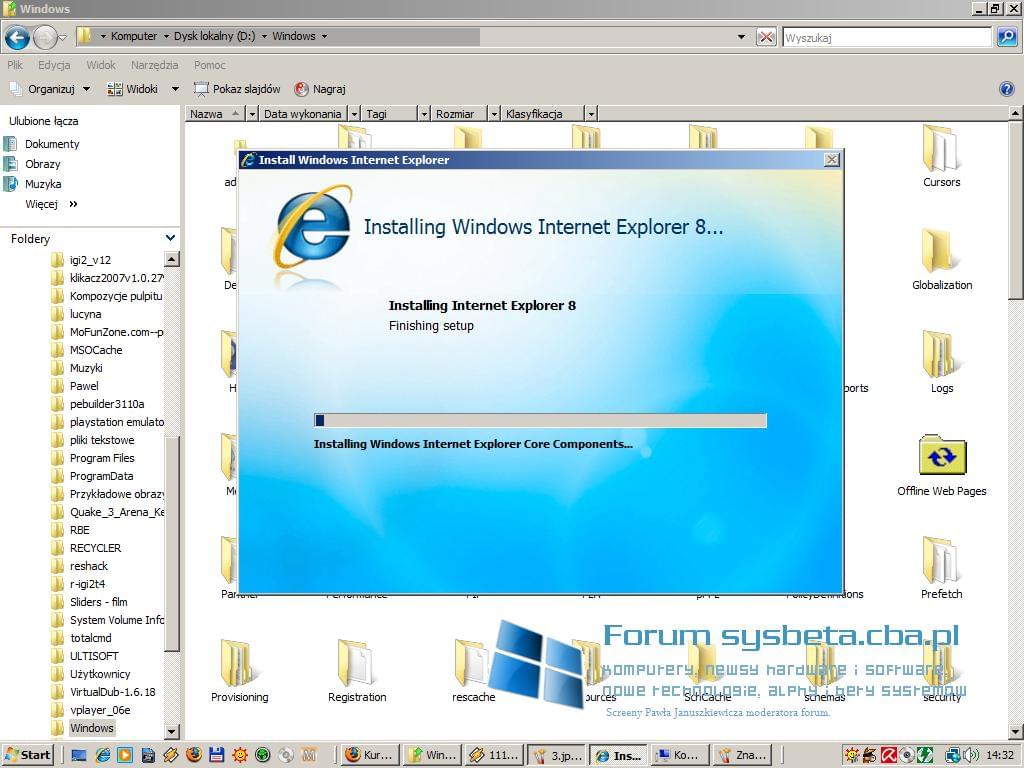
Task: Open the Edycja menu
Action: (54, 65)
